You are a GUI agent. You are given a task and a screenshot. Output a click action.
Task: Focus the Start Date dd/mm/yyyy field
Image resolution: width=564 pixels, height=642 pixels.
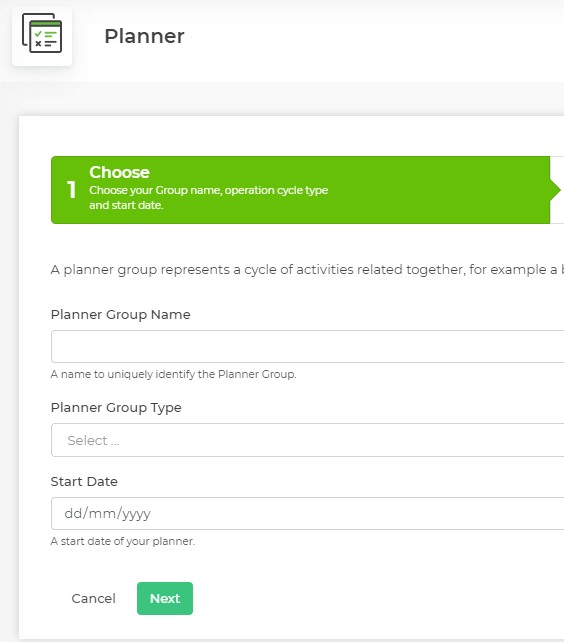click(x=308, y=513)
